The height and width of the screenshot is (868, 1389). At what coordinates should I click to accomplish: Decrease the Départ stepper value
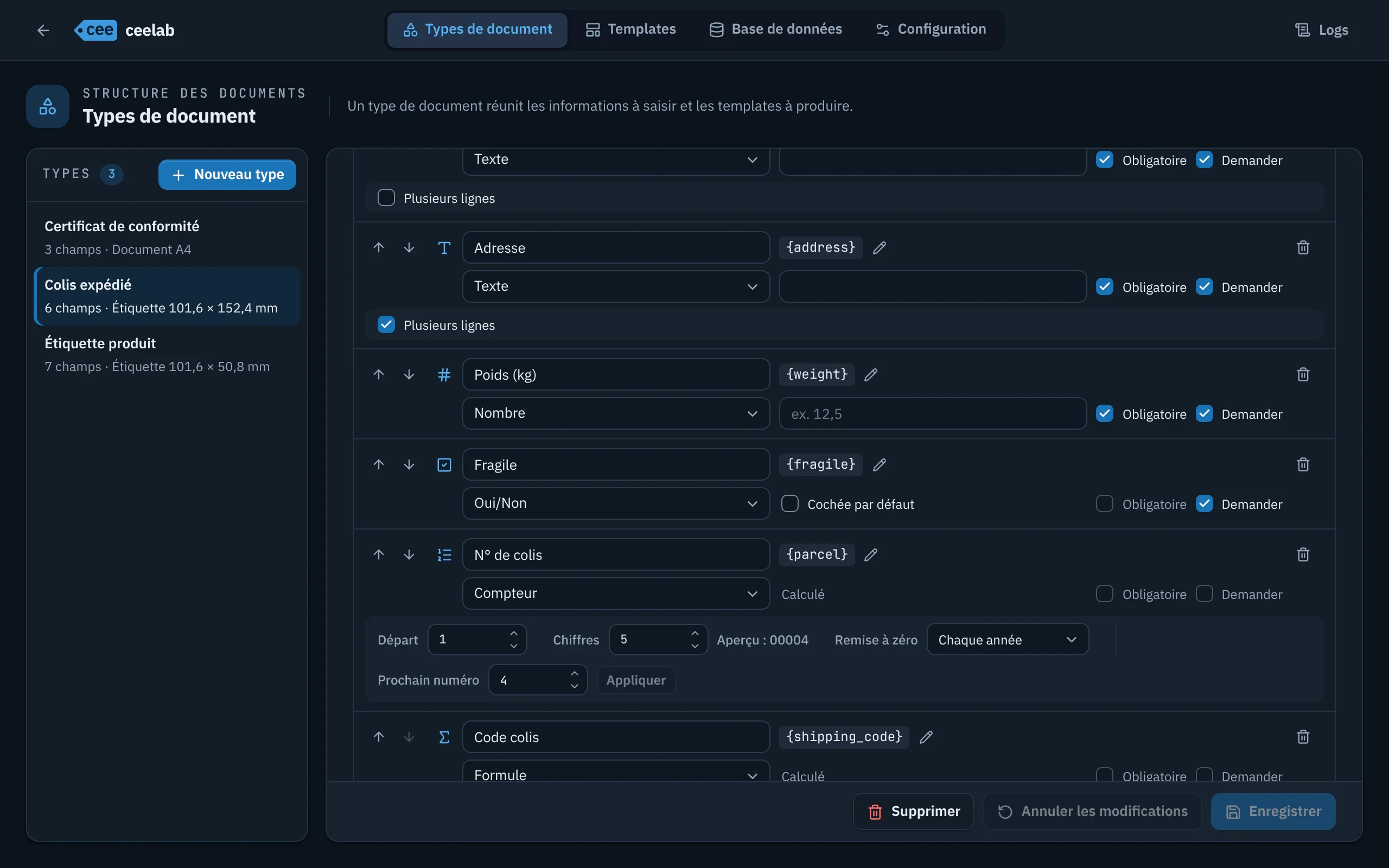click(x=514, y=646)
